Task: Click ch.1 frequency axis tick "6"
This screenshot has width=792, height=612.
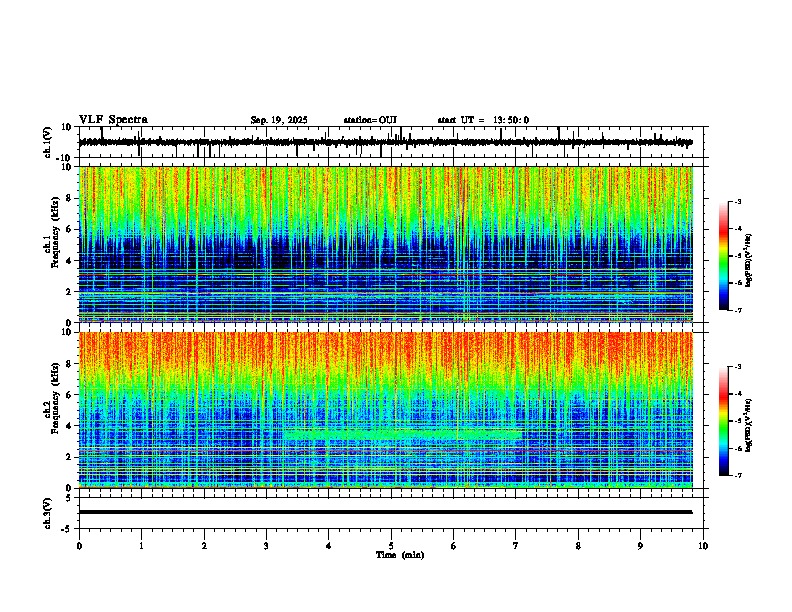Action: [69, 230]
